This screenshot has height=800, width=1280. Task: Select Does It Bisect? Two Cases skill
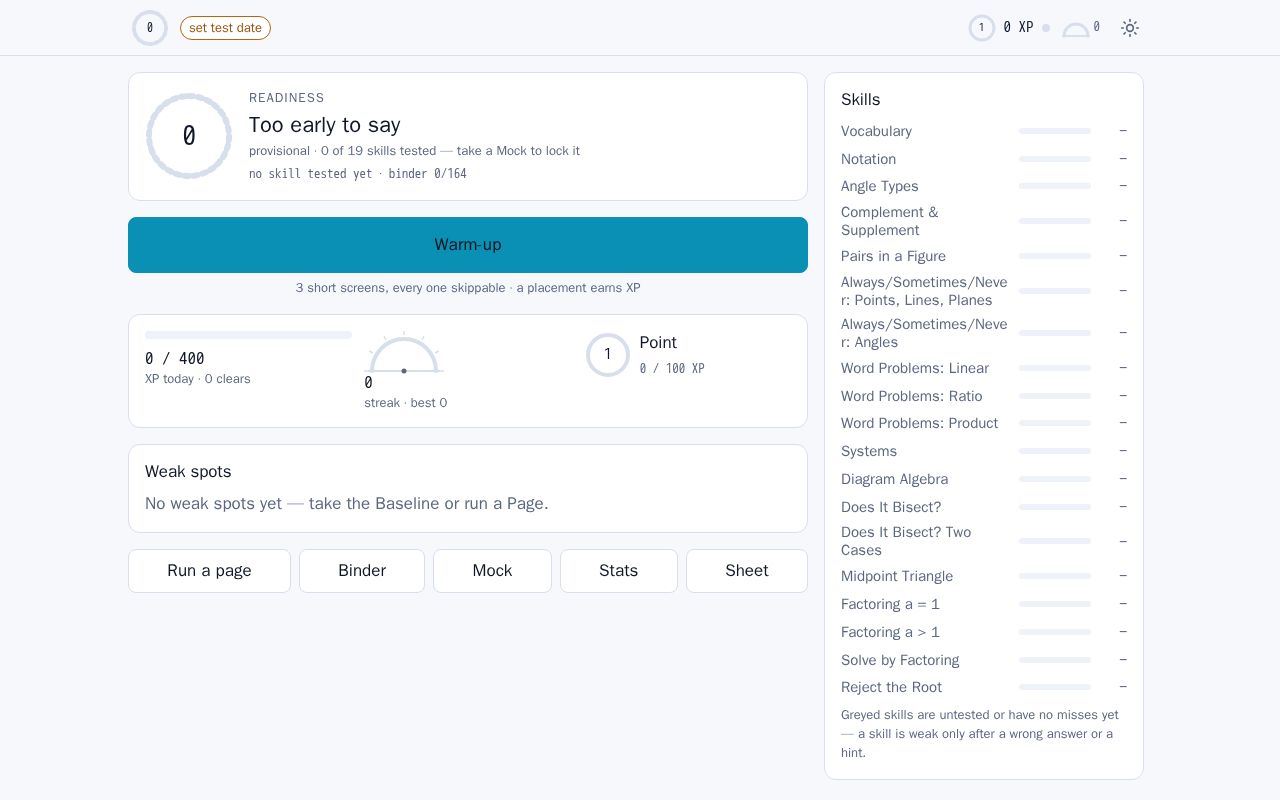984,541
